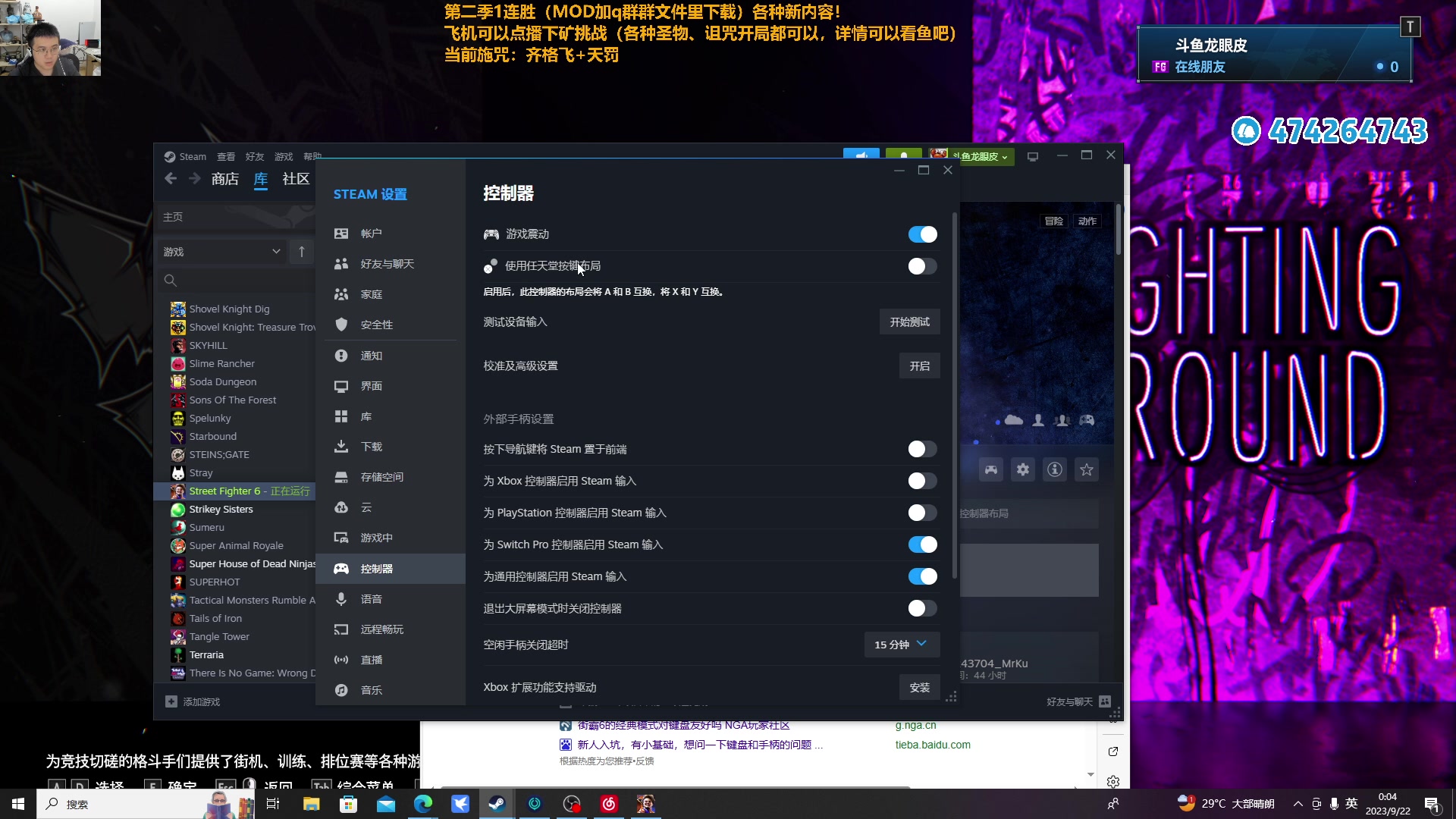Image resolution: width=1456 pixels, height=819 pixels.
Task: Show hidden system tray icons chevron
Action: [1298, 804]
